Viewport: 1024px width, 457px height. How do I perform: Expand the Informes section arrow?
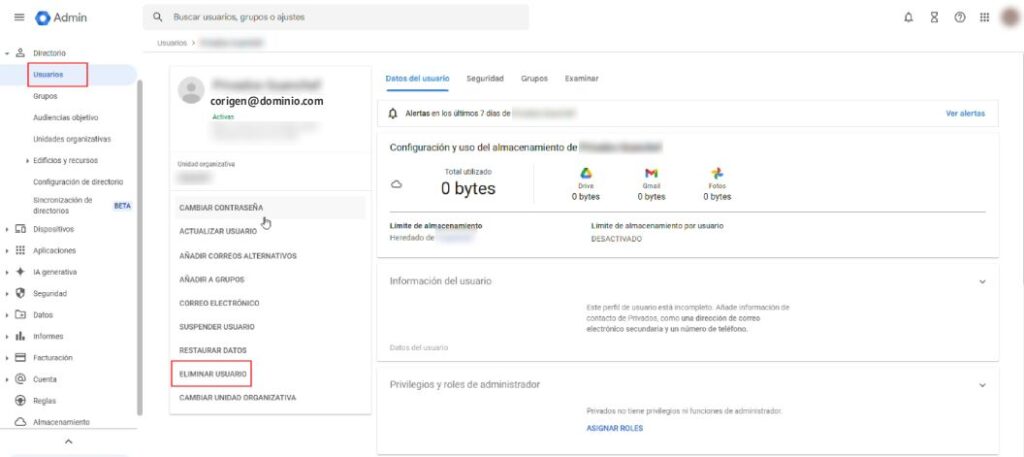(7, 336)
